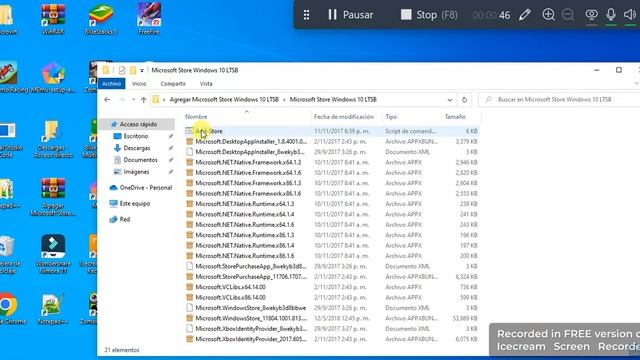Click the search box Buscar en Microsoft Store
640x360 pixels.
[559, 100]
